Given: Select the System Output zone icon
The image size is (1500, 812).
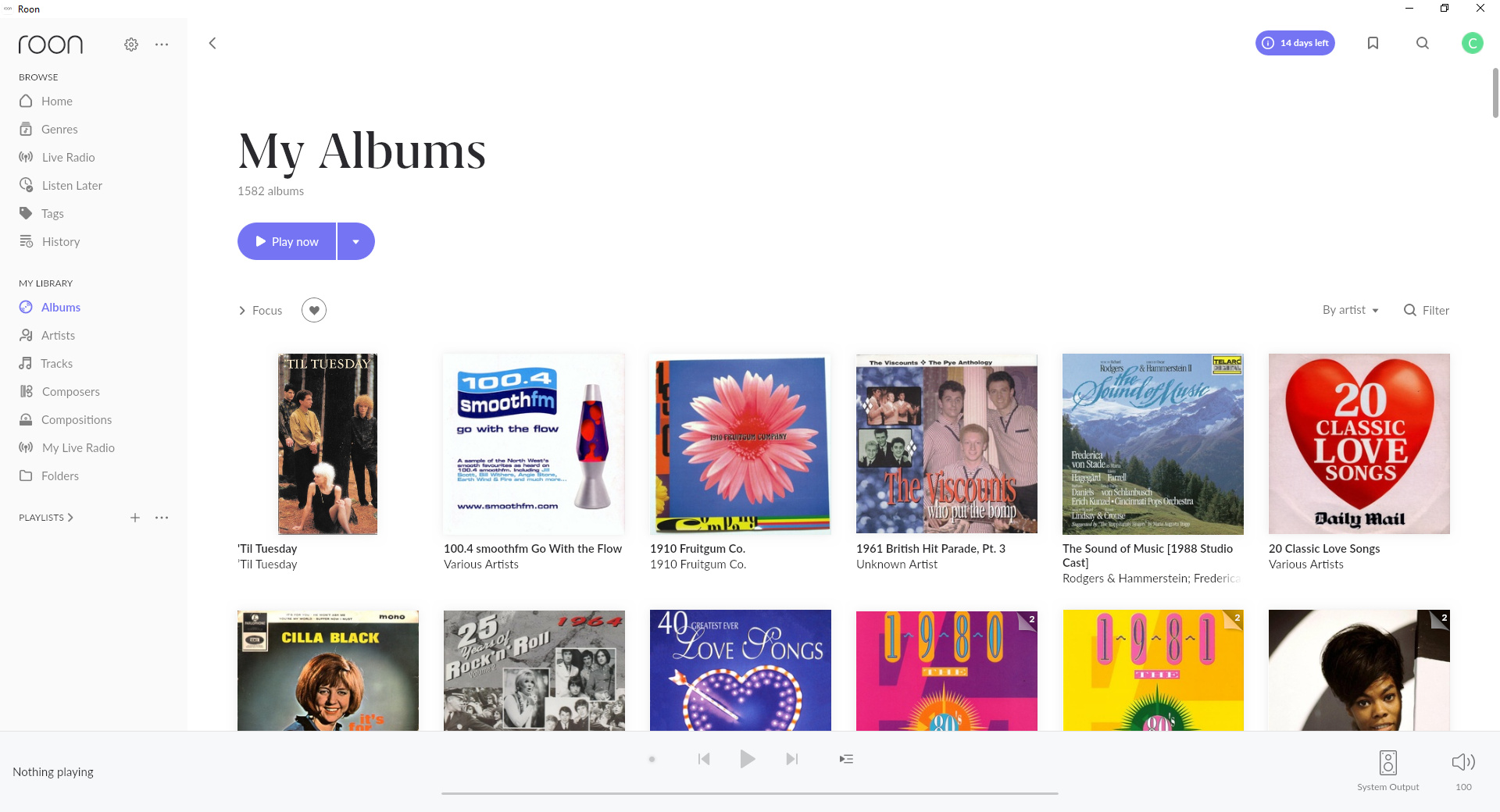Looking at the screenshot, I should [x=1388, y=763].
